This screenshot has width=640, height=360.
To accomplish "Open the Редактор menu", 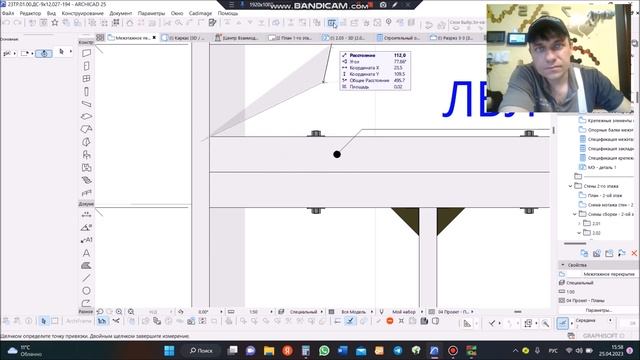I will (30, 13).
